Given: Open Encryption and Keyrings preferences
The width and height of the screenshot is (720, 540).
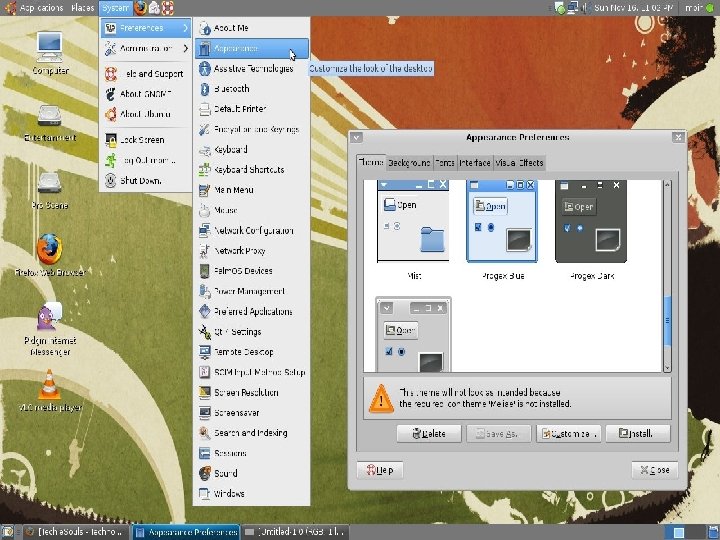Looking at the screenshot, I should click(x=252, y=129).
